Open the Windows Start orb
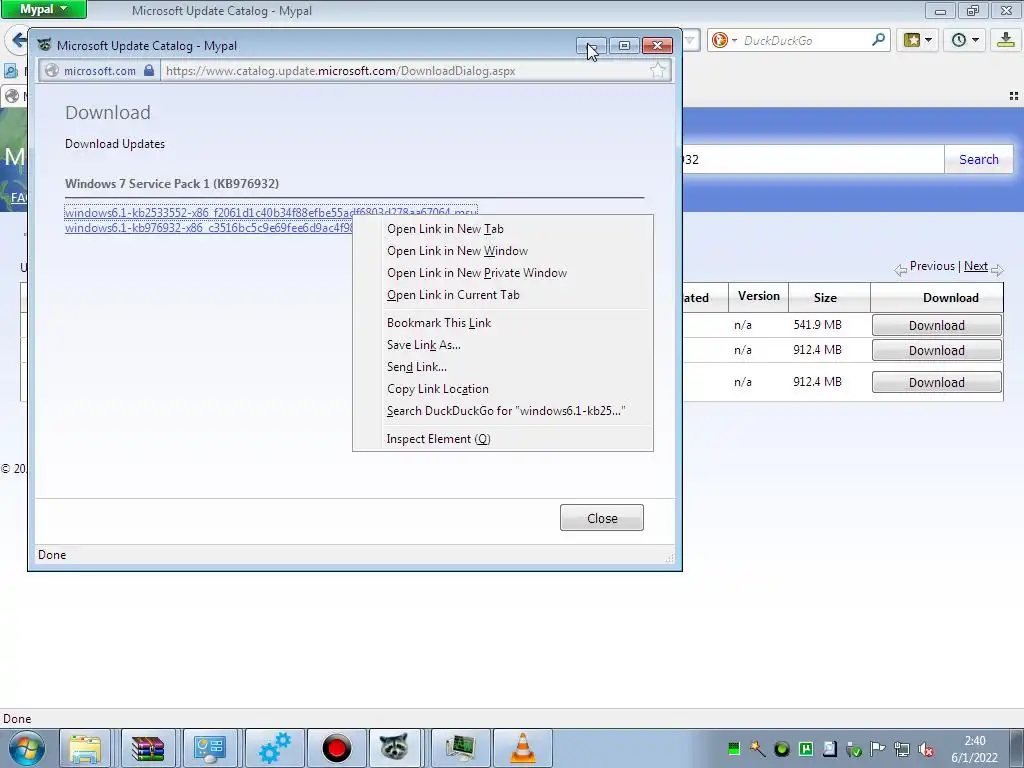 pyautogui.click(x=27, y=748)
